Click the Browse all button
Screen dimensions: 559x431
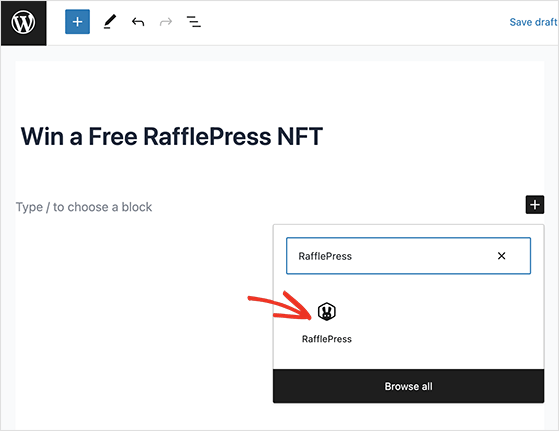(409, 386)
